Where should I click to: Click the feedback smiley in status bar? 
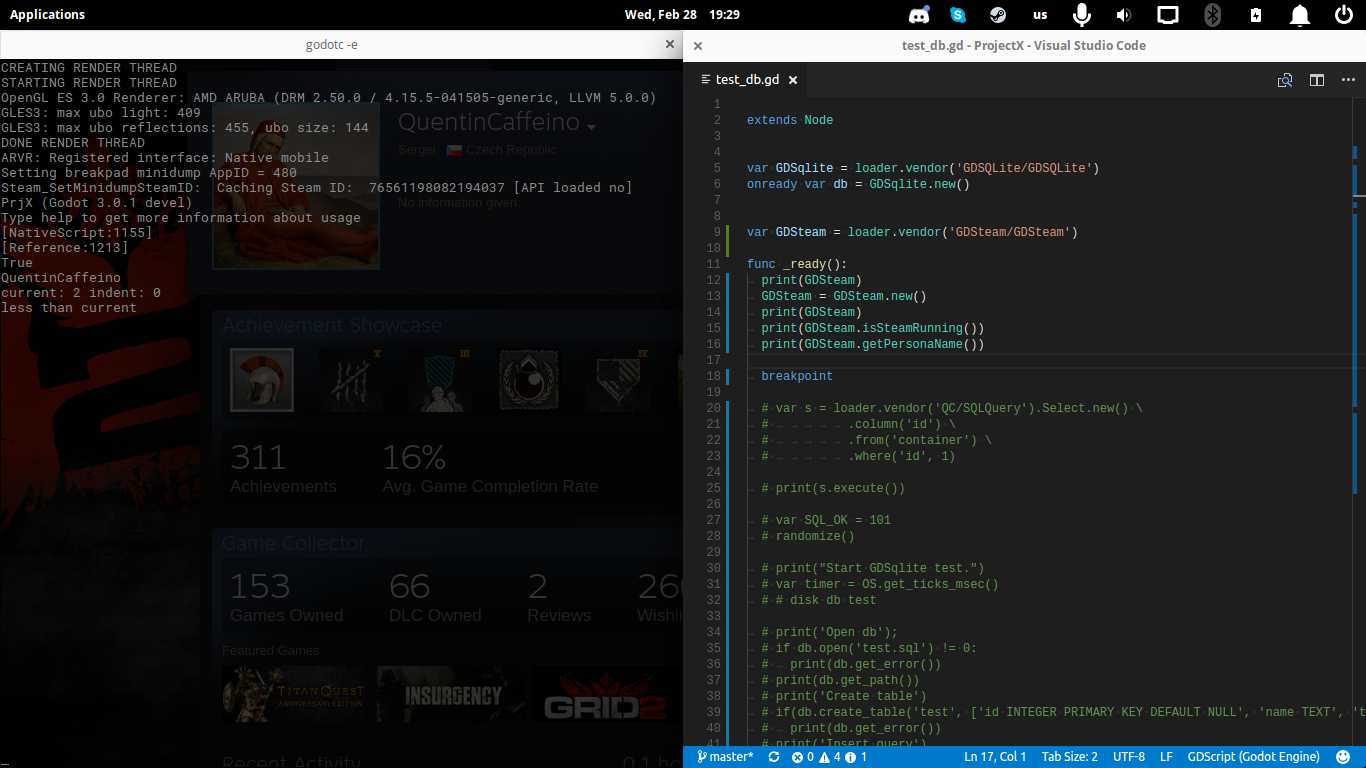[1345, 757]
